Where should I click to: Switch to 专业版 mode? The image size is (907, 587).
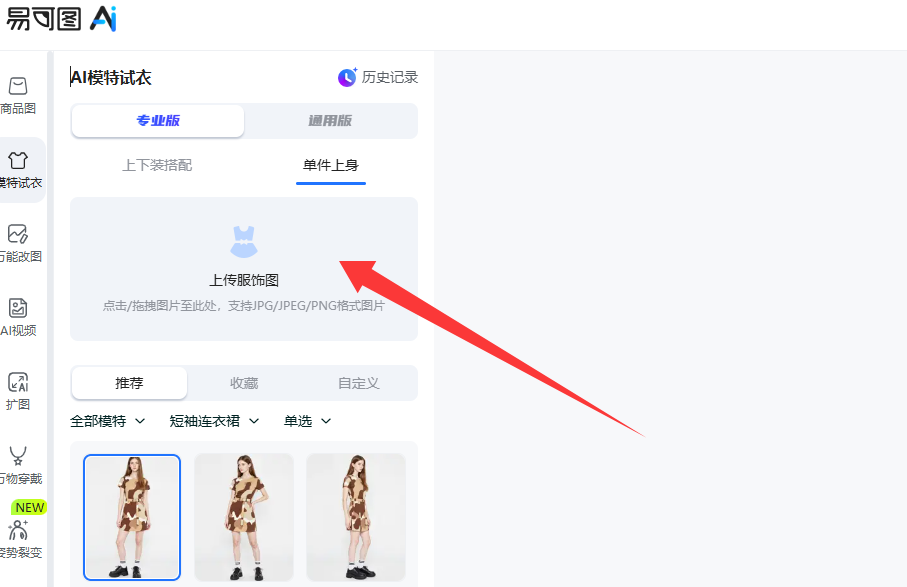[x=158, y=121]
